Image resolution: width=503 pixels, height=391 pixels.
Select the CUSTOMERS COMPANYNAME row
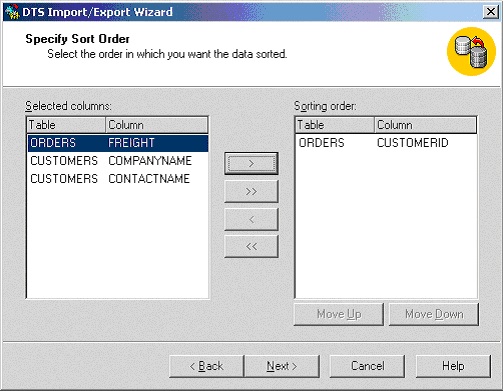click(118, 161)
